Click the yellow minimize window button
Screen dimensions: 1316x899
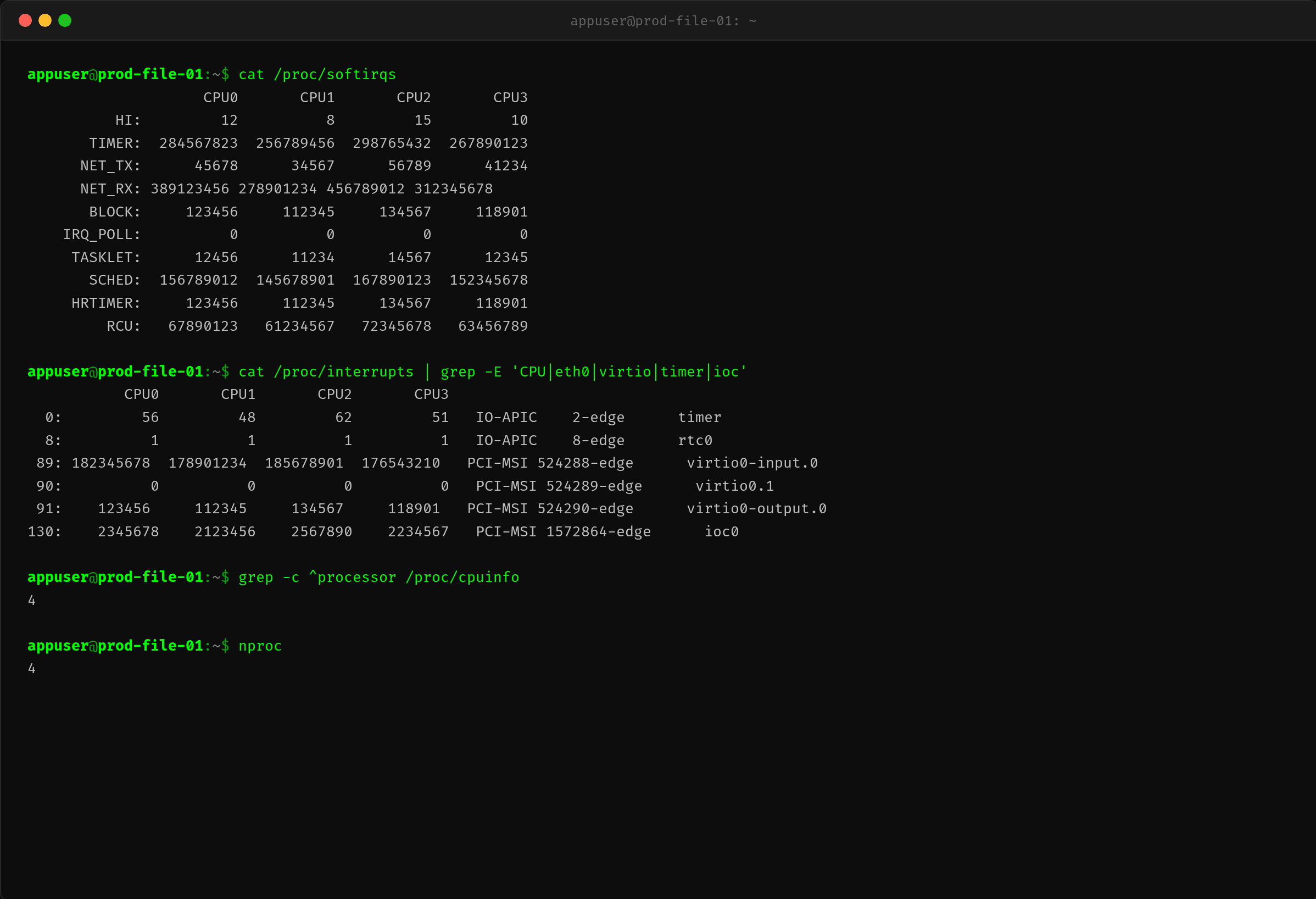(x=44, y=20)
